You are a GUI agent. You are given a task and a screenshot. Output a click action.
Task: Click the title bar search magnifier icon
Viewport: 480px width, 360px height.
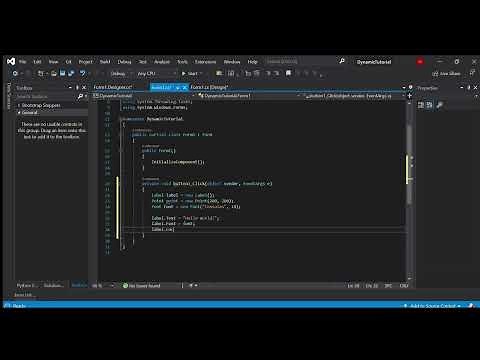tap(341, 61)
